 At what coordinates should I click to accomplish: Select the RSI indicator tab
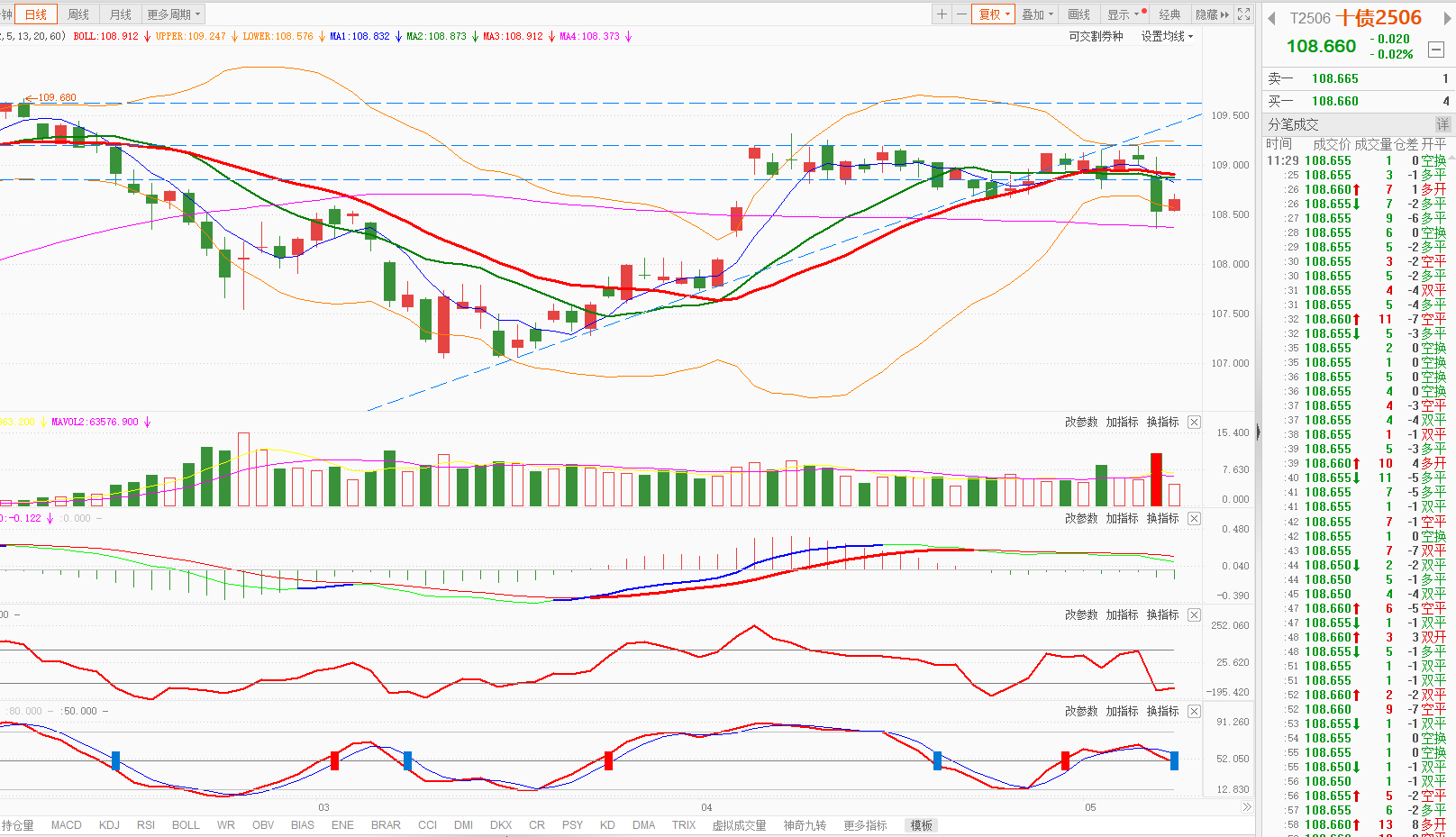coord(146,825)
